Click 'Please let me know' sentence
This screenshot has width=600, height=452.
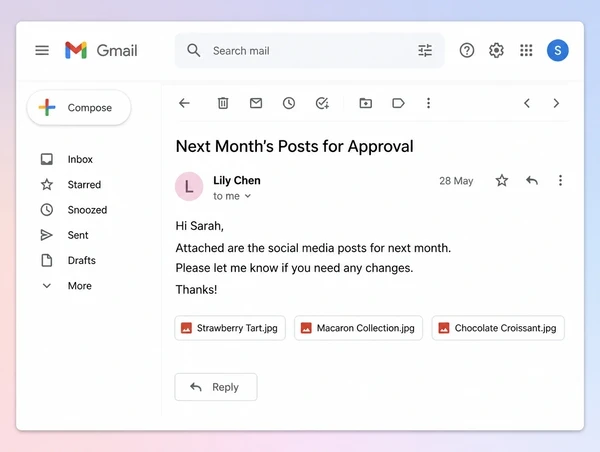pos(294,268)
